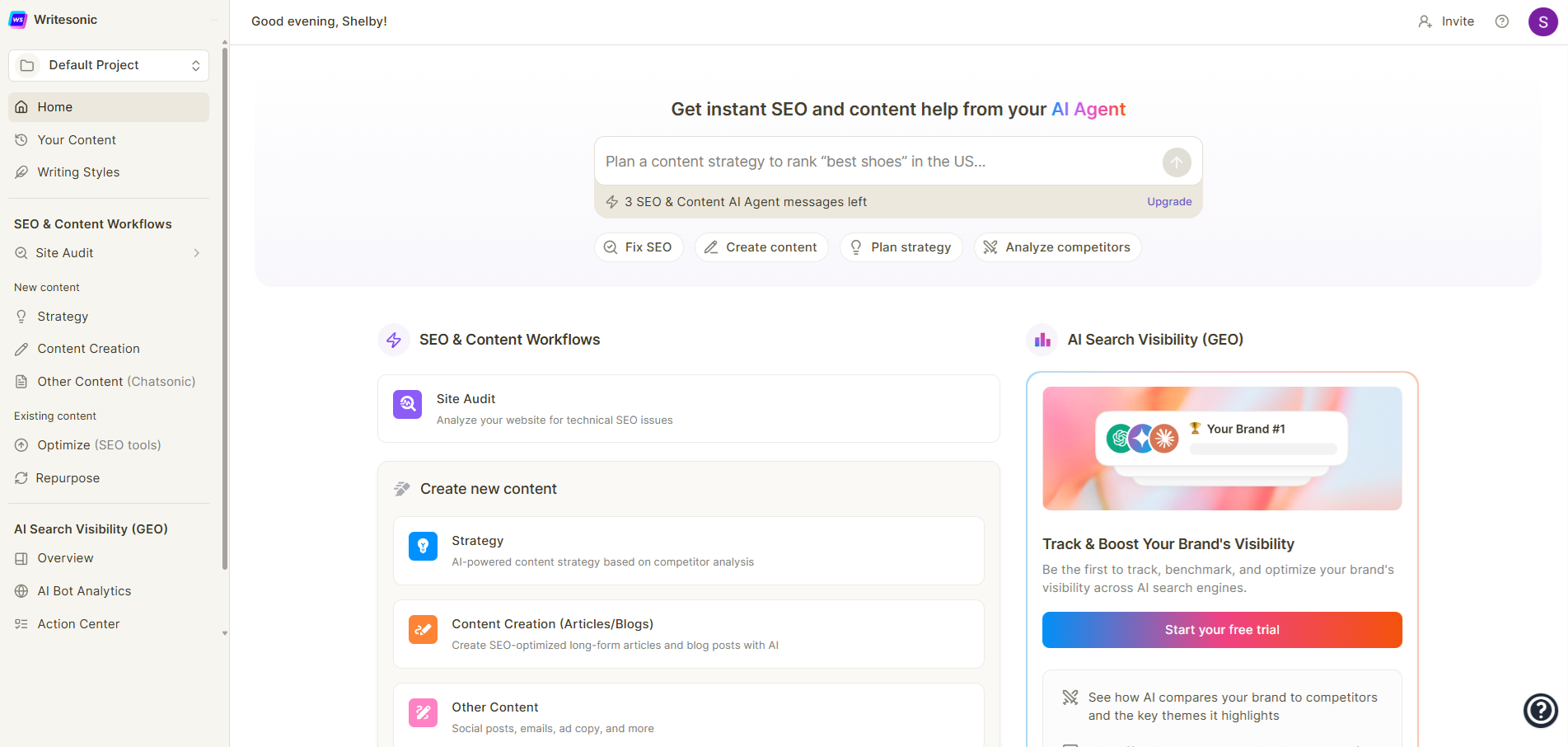This screenshot has width=1568, height=747.
Task: Expand the Site Audit sidebar section
Action: [196, 253]
